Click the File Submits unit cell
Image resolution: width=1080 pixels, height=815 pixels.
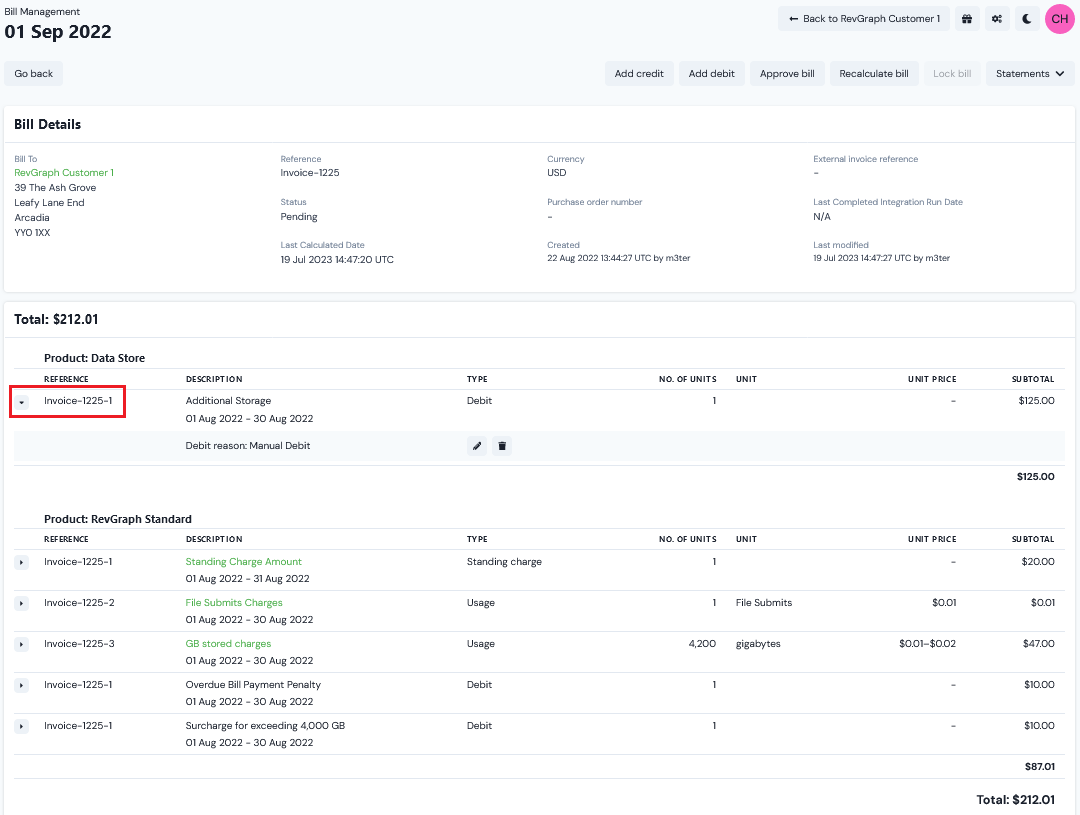[764, 603]
